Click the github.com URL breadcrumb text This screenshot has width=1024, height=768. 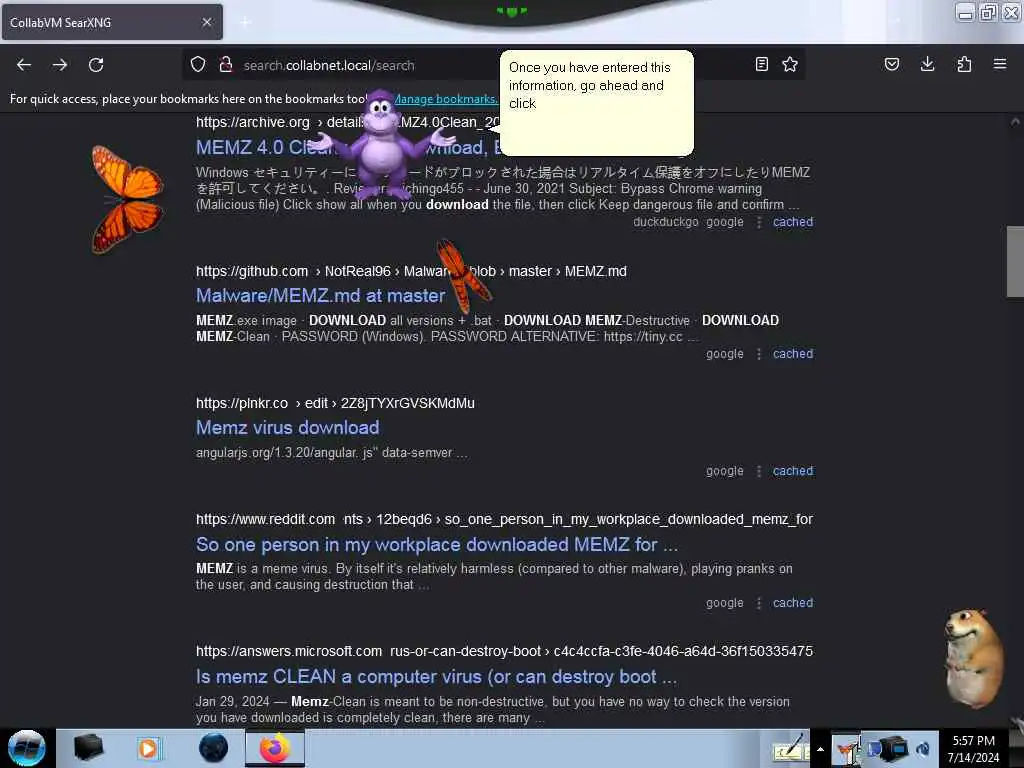point(411,271)
